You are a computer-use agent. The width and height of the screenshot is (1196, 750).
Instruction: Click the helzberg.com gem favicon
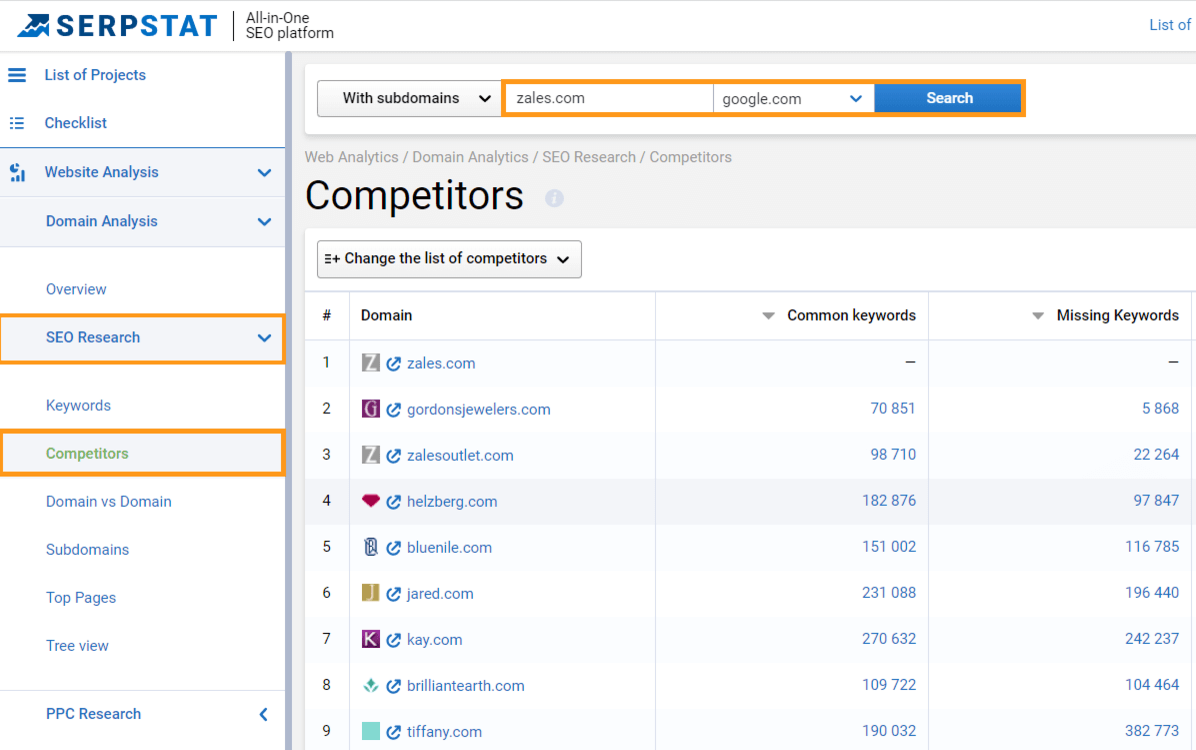coord(371,501)
